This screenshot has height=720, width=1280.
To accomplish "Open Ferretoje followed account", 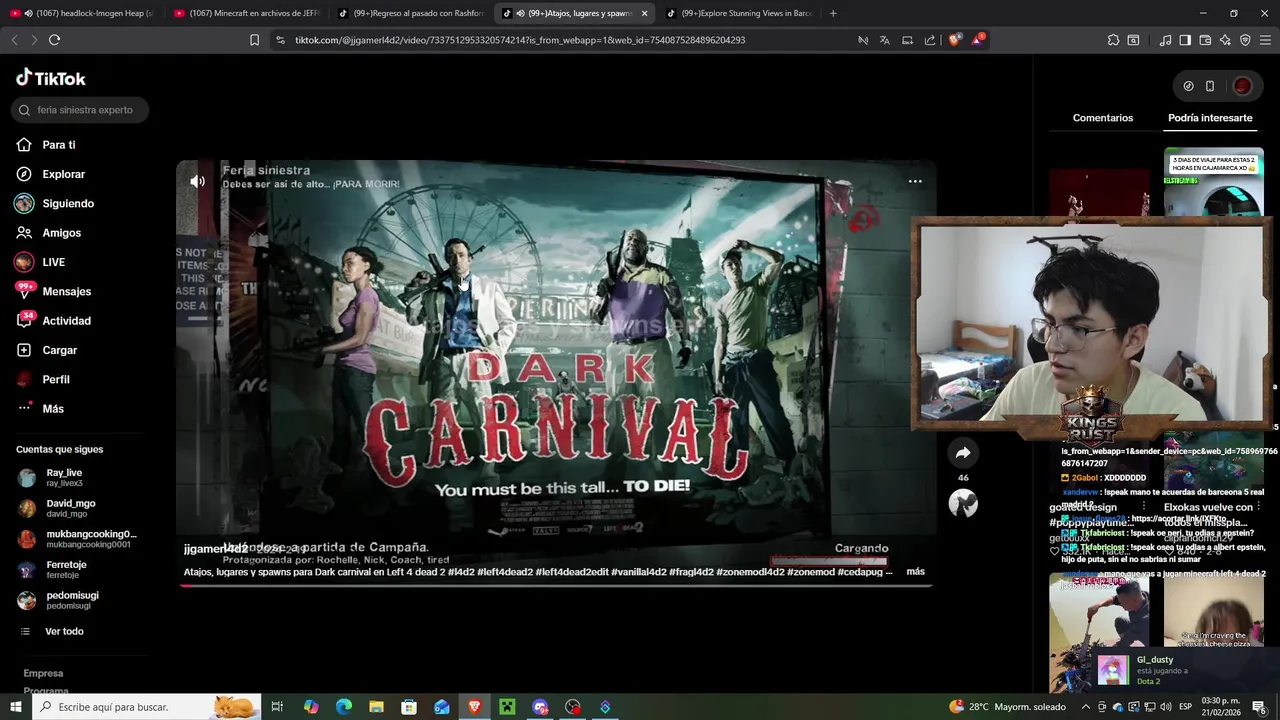I will (x=66, y=570).
